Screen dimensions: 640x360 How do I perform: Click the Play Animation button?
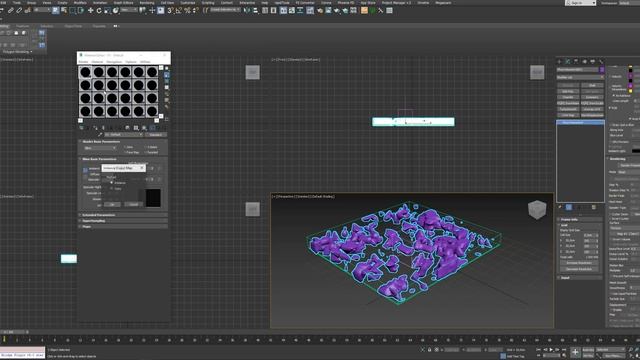(x=551, y=350)
